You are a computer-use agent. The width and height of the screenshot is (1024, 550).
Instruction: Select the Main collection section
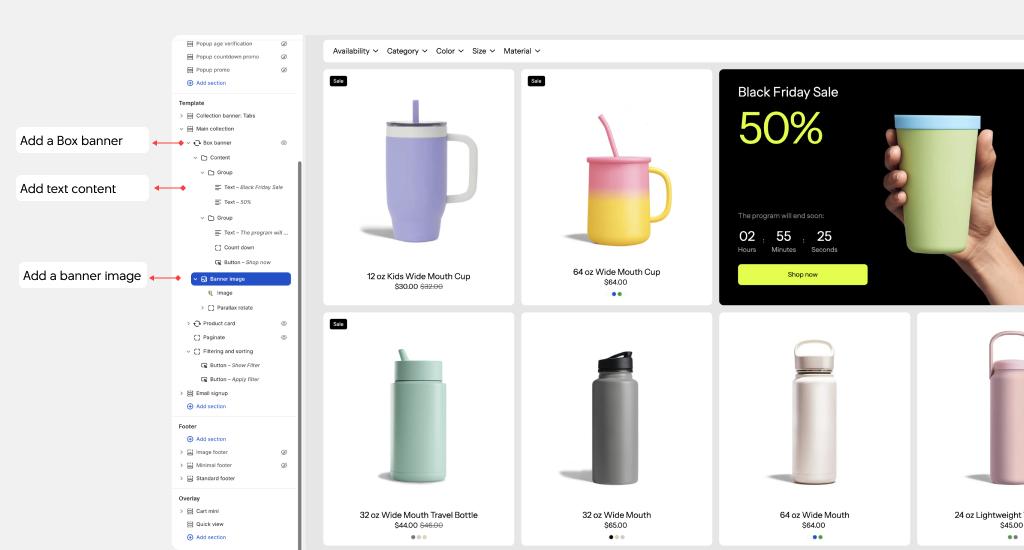point(214,129)
